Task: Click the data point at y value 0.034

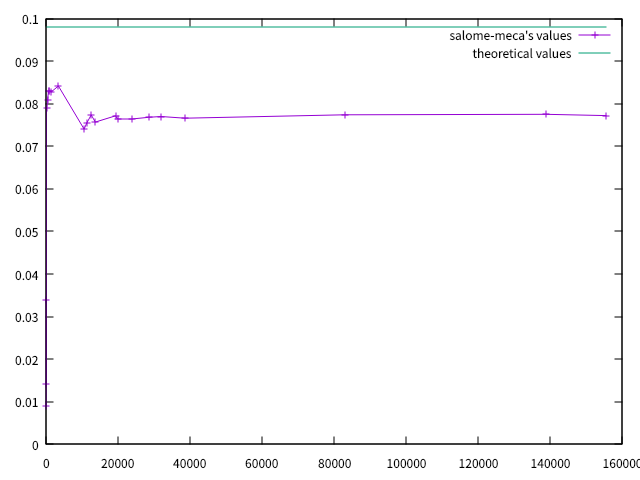Action: pyautogui.click(x=46, y=300)
